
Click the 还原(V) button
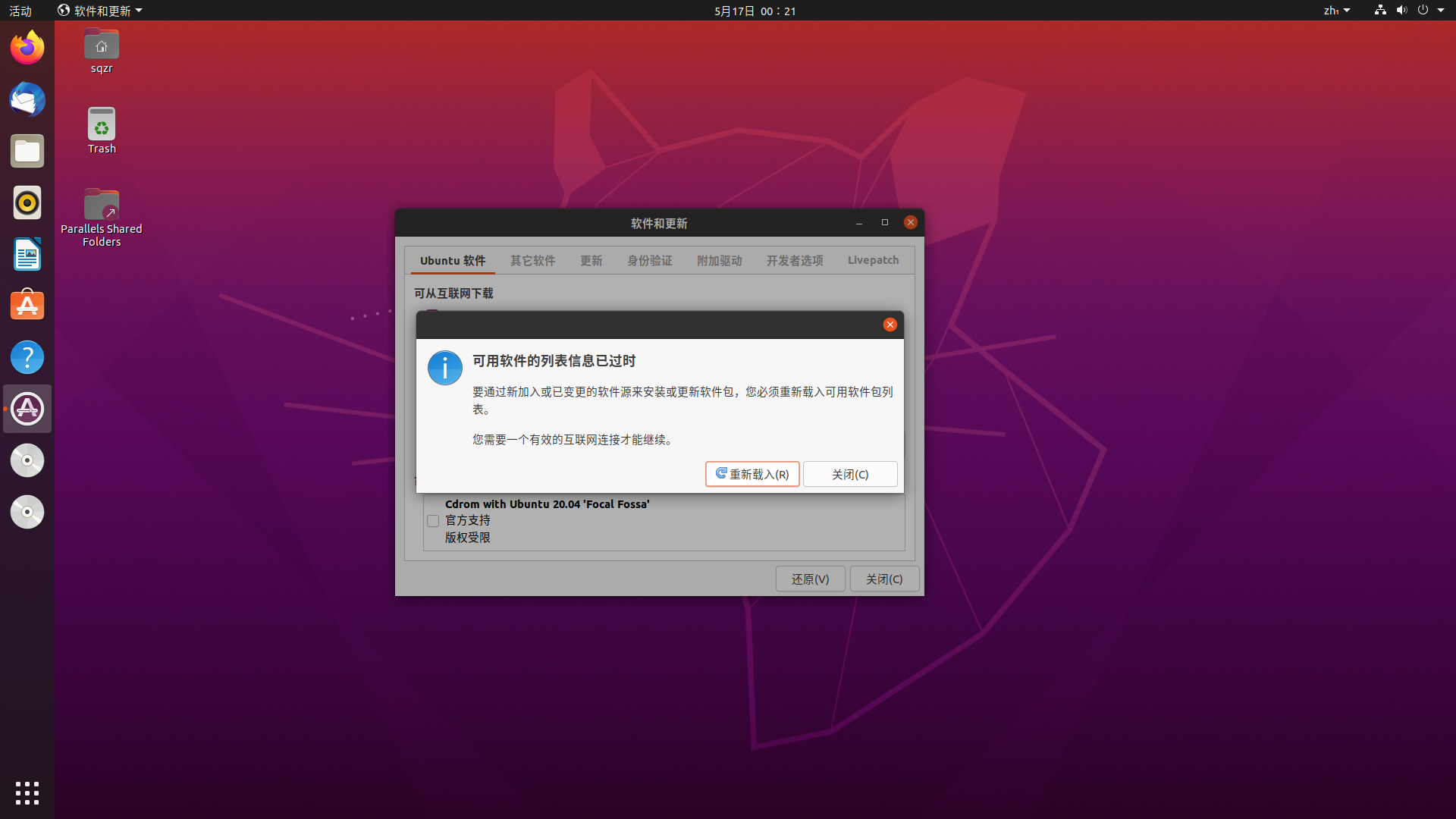pyautogui.click(x=810, y=579)
